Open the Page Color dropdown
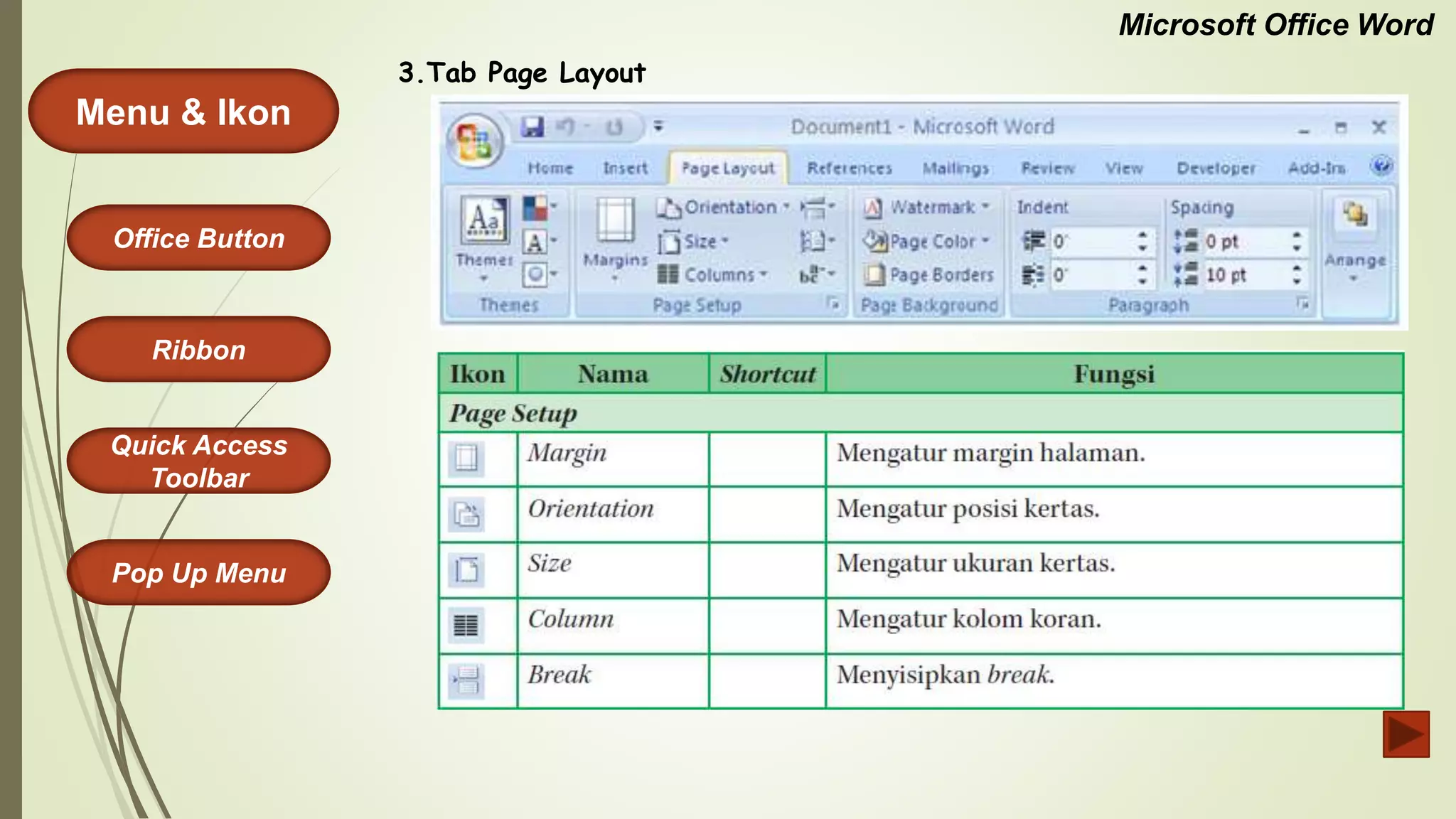 [927, 242]
